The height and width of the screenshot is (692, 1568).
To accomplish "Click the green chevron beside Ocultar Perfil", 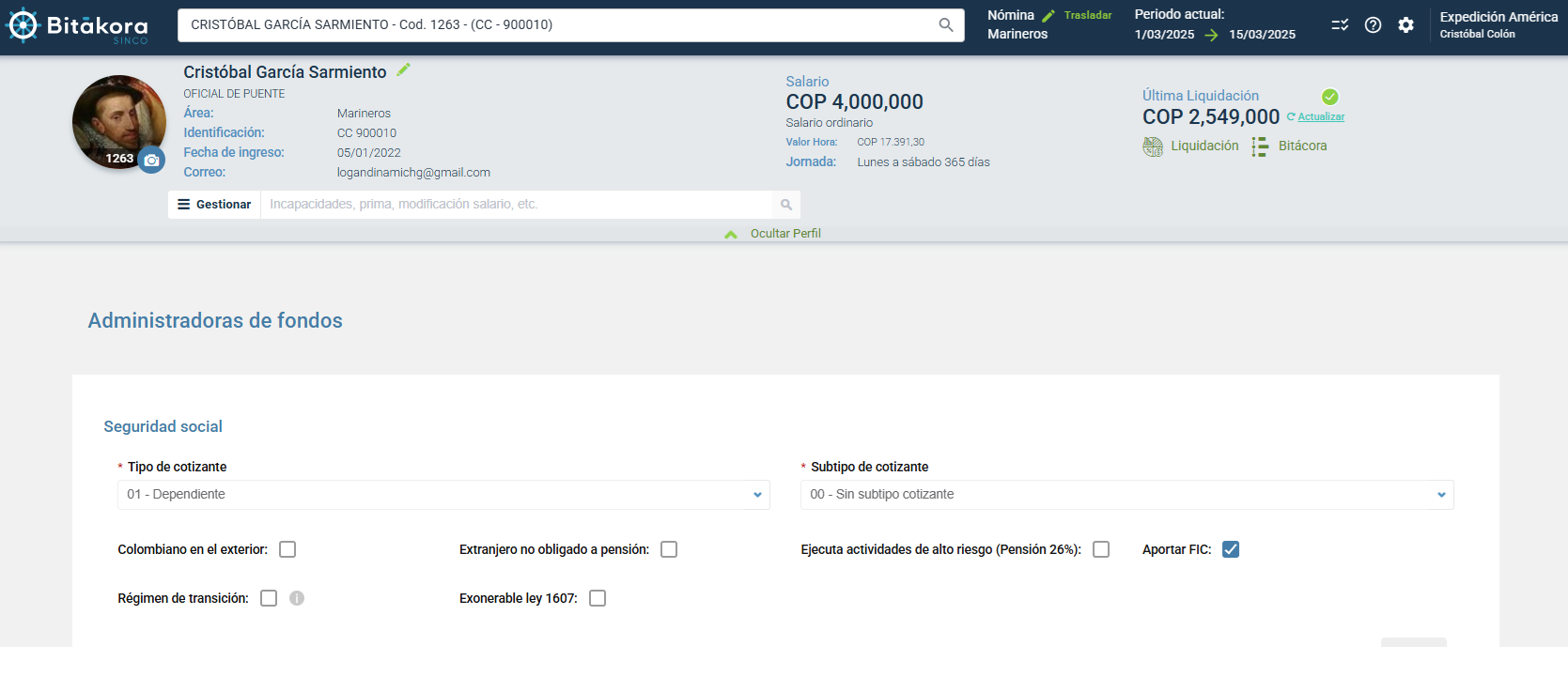I will click(x=731, y=234).
